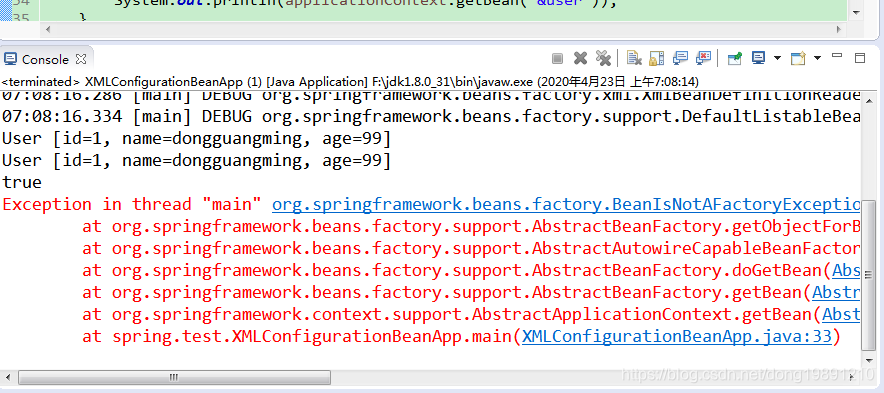884x393 pixels.
Task: Click the console horizontal scrollbar thumb
Action: point(174,377)
